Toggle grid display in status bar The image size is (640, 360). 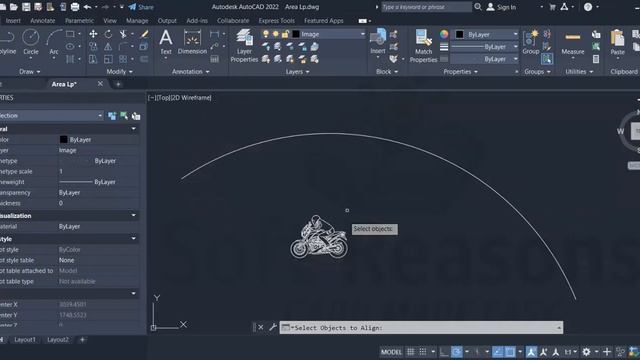pyautogui.click(x=411, y=352)
